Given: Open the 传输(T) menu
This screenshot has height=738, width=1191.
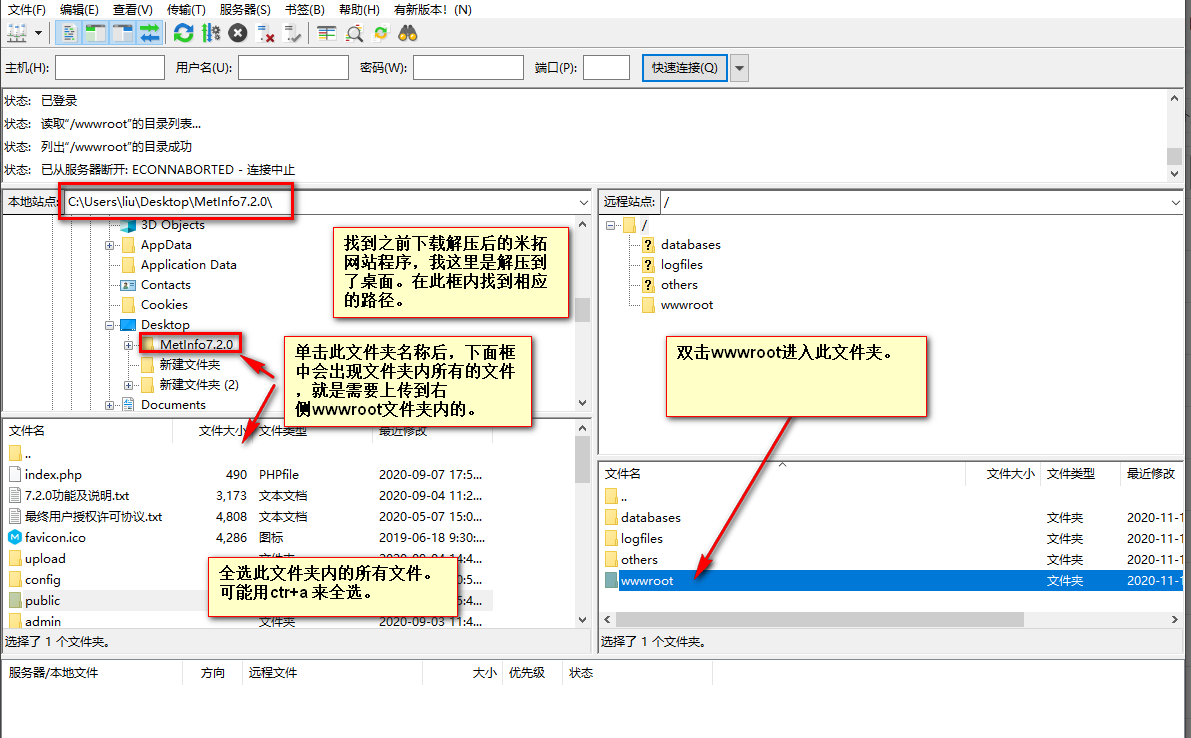Looking at the screenshot, I should [x=186, y=9].
